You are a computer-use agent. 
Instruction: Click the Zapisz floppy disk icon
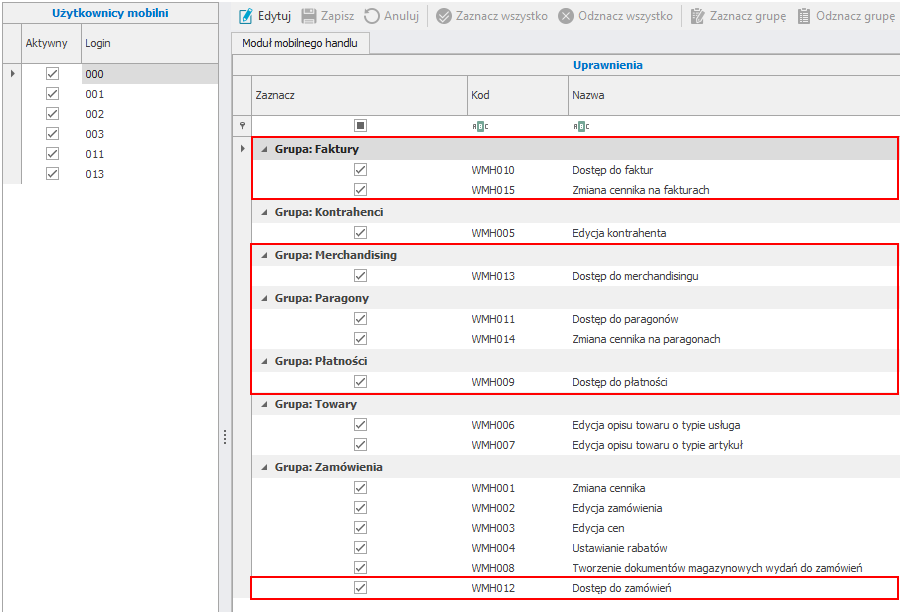[309, 17]
